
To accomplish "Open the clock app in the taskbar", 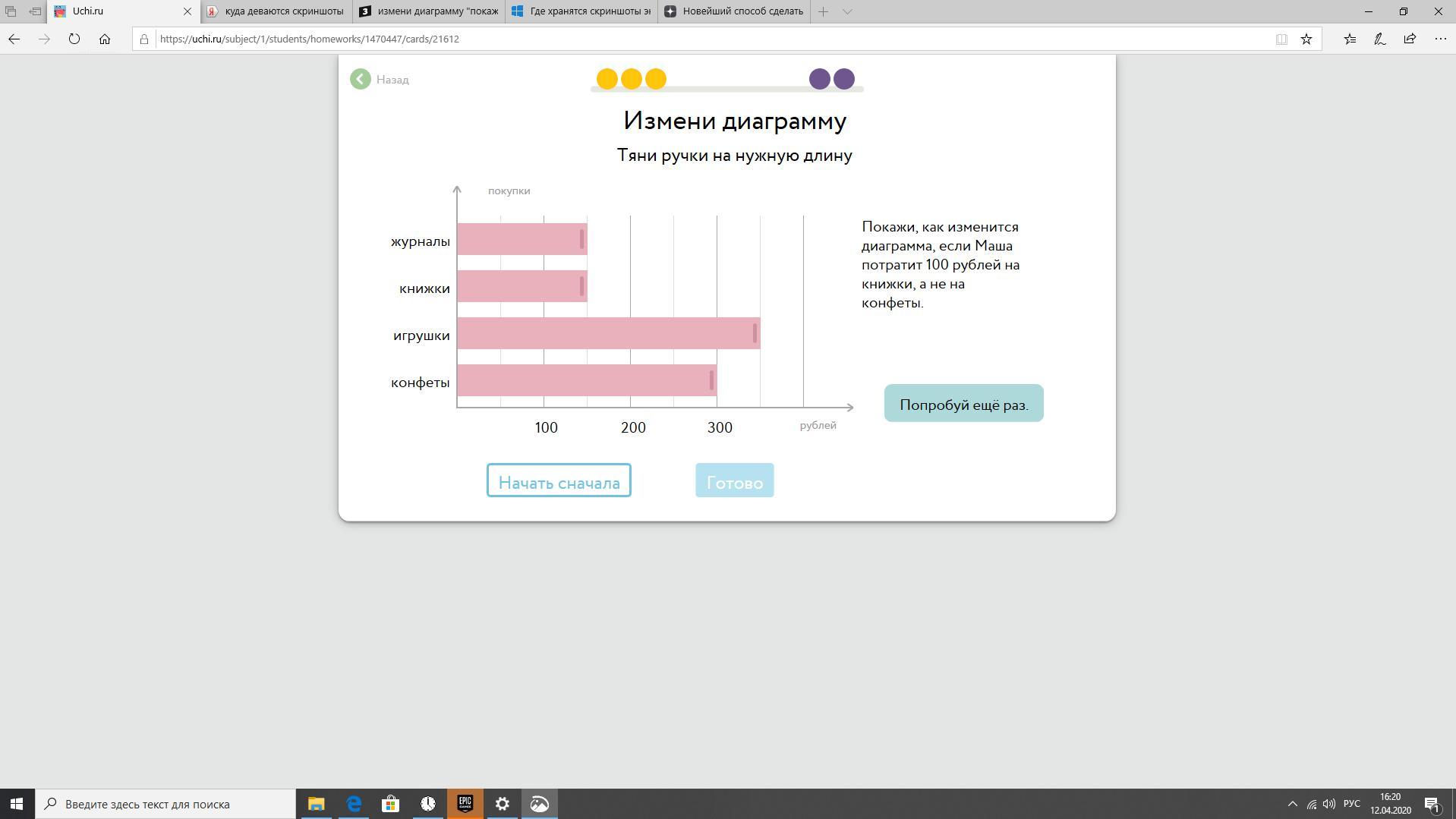I will pyautogui.click(x=428, y=804).
